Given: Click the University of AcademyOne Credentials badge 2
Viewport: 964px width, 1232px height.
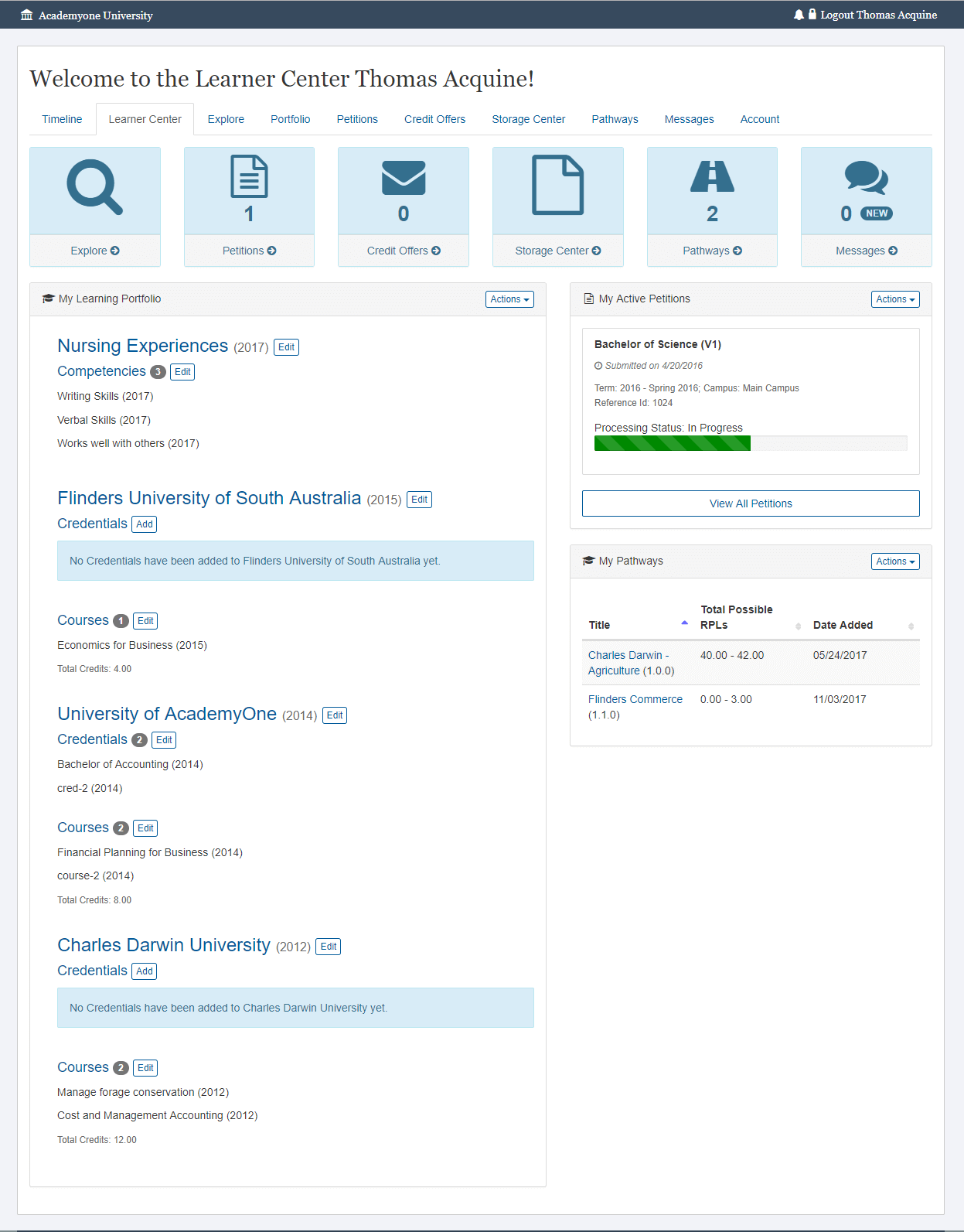Looking at the screenshot, I should coord(139,740).
